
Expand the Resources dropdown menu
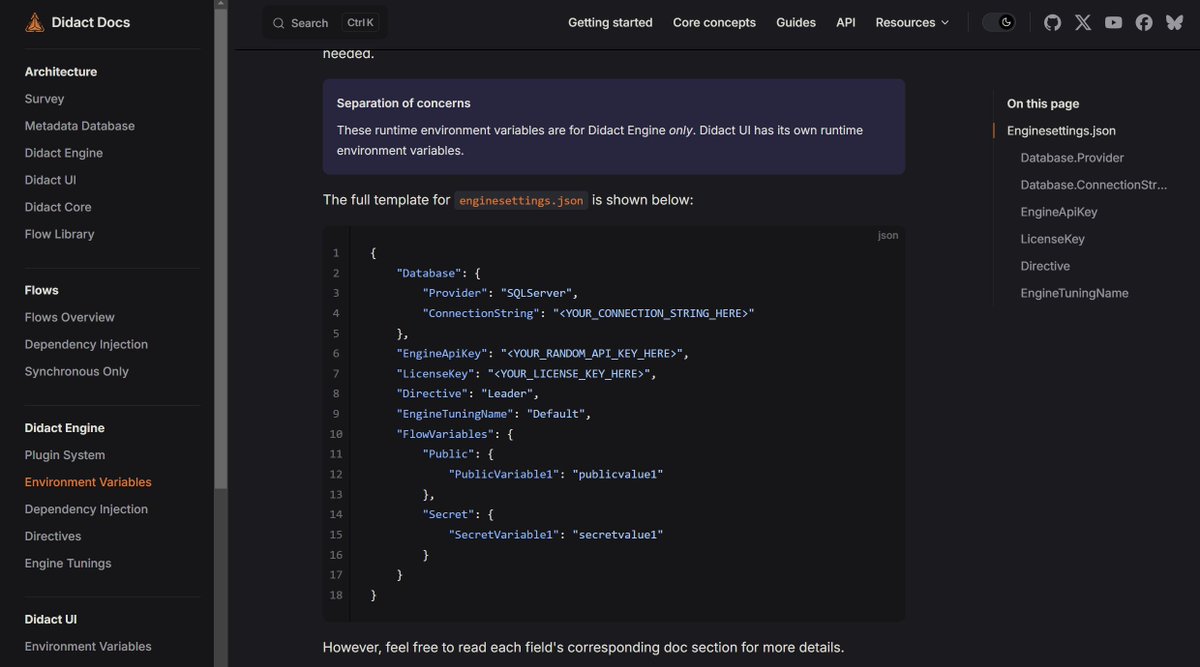point(912,22)
